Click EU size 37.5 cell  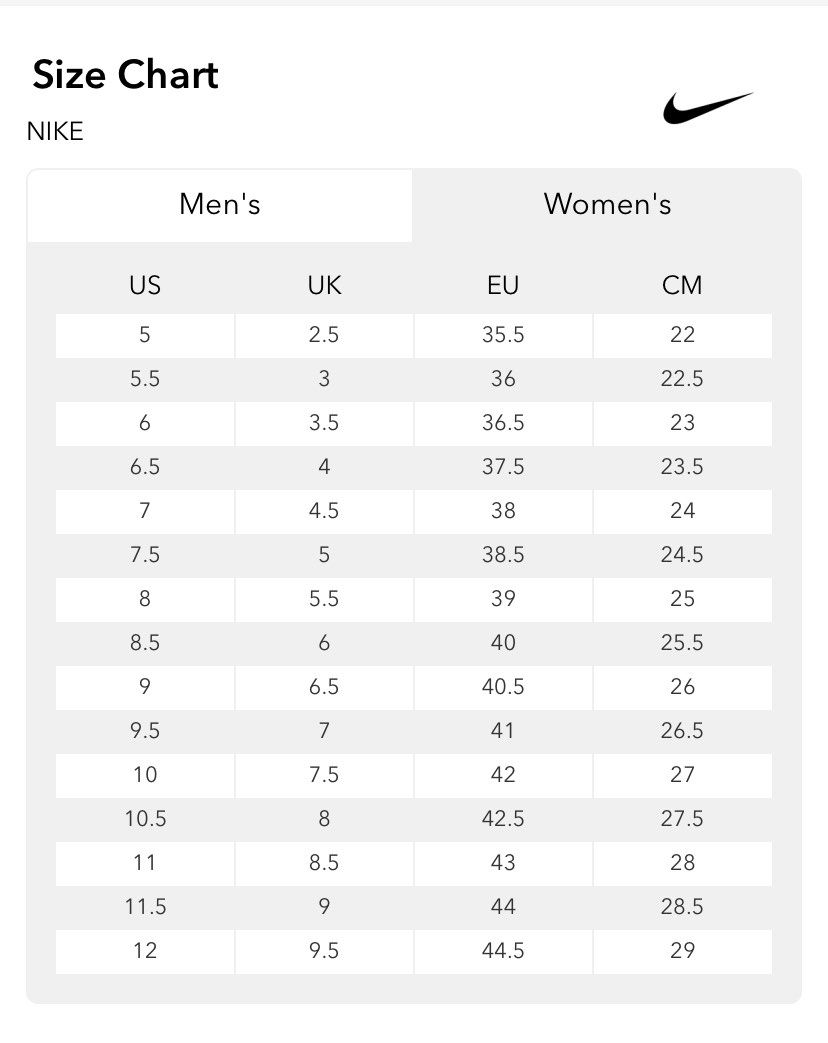pyautogui.click(x=503, y=468)
